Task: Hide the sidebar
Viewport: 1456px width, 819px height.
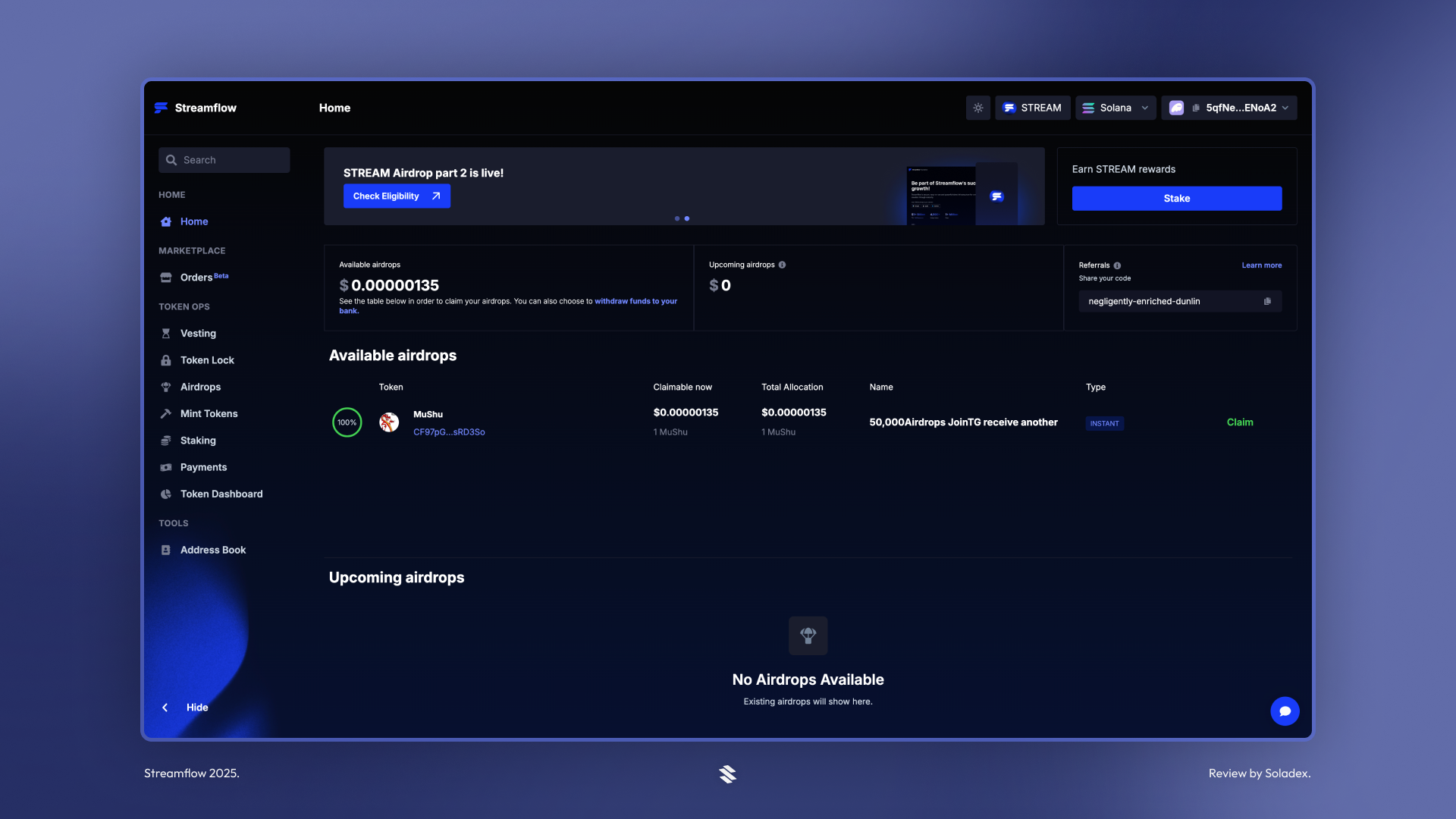Action: [197, 708]
